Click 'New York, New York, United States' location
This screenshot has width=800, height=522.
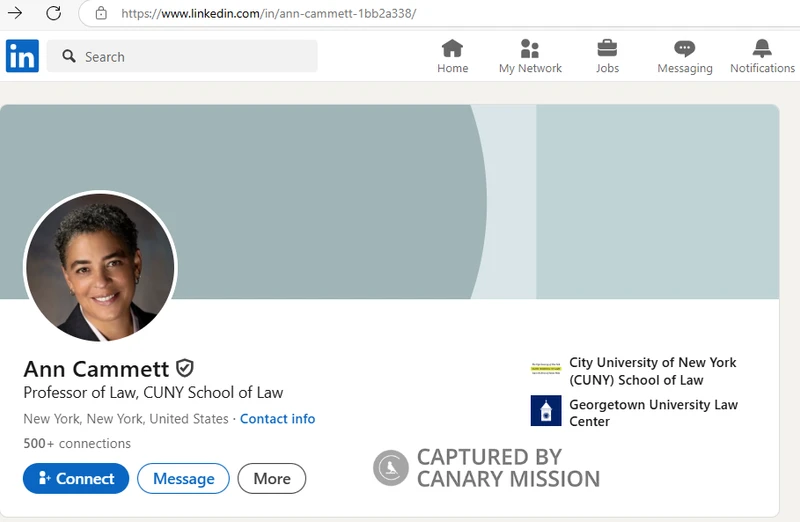(x=126, y=419)
